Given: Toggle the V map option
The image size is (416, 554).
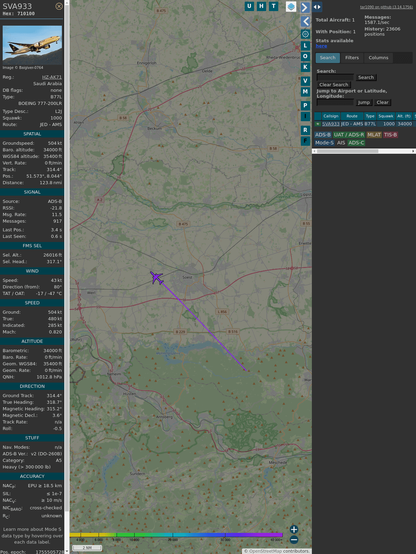Looking at the screenshot, I should click(305, 81).
